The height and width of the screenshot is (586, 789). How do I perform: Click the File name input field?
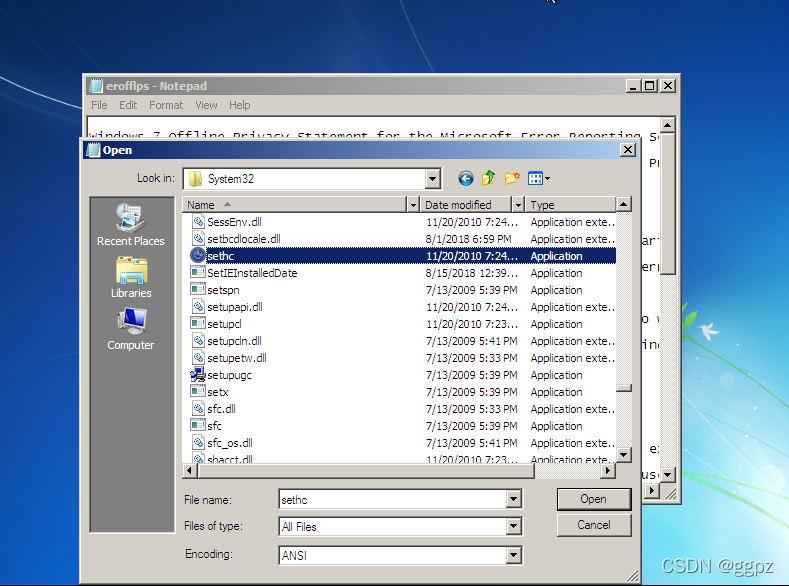pos(392,499)
